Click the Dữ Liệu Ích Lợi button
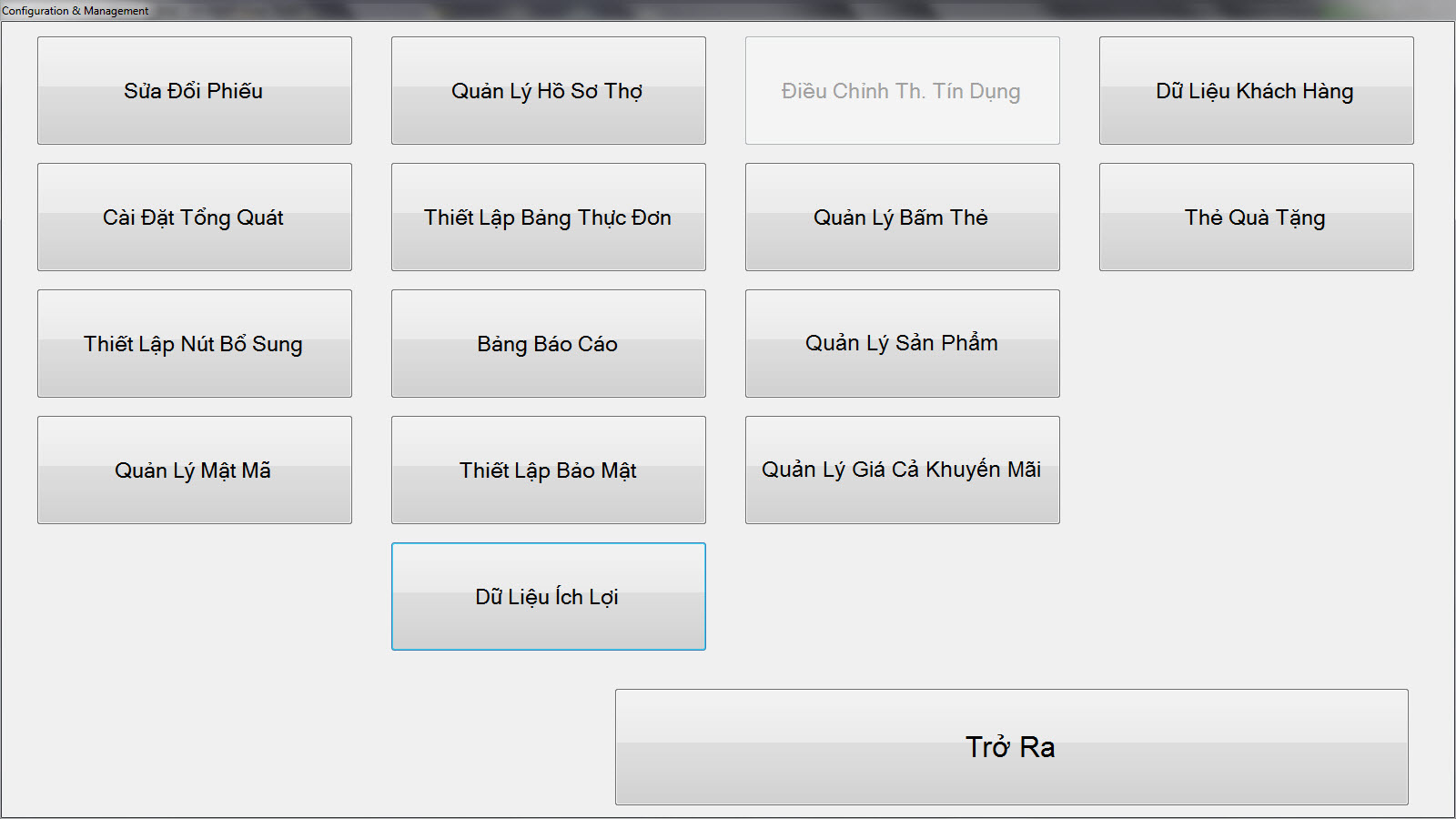 [548, 597]
